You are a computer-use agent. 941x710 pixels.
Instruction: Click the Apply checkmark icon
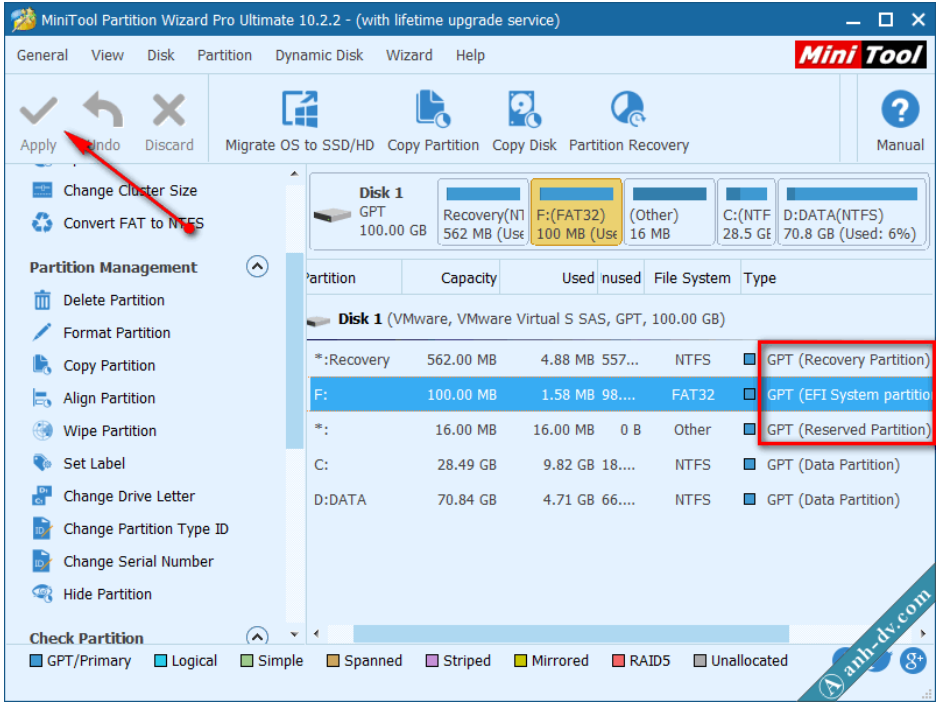click(x=38, y=111)
